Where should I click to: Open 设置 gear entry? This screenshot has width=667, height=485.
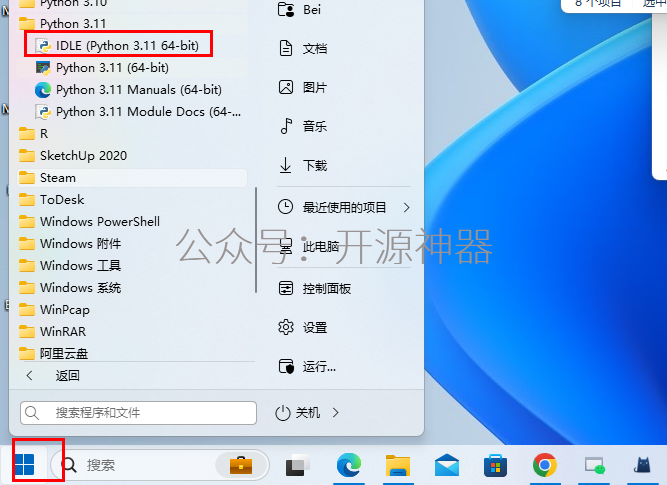click(x=303, y=328)
